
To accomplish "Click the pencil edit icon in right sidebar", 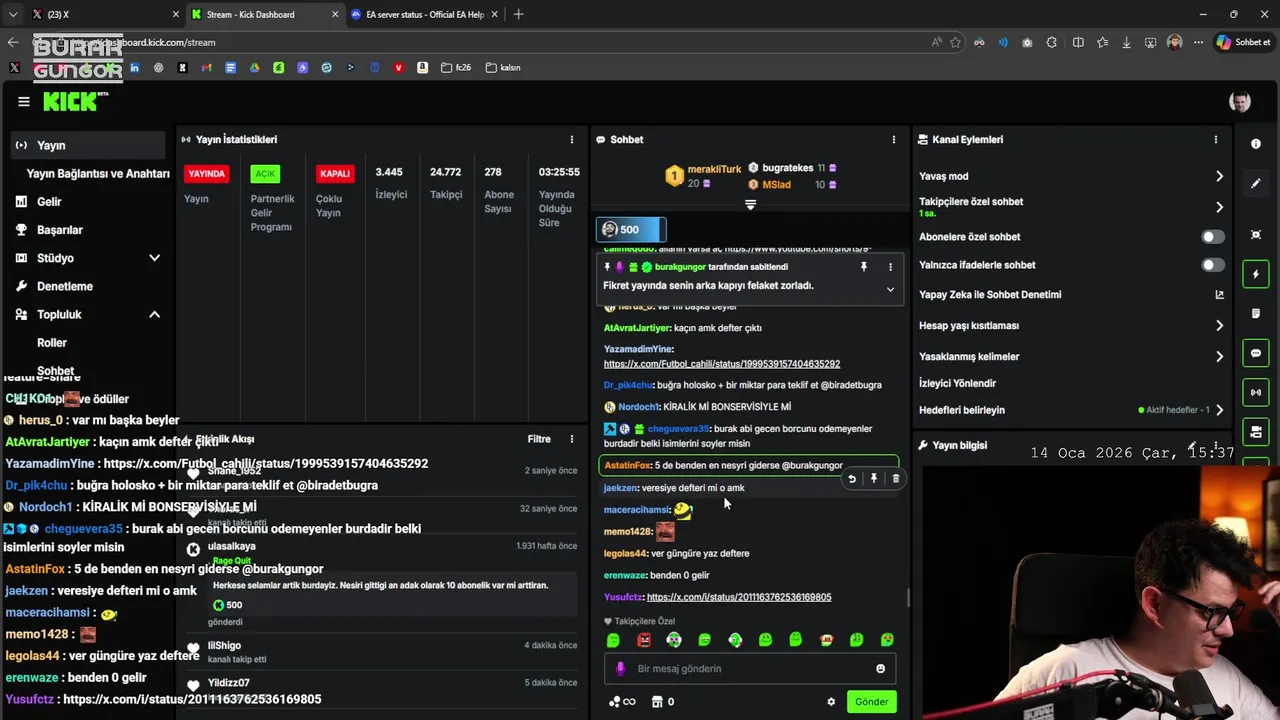I will point(1256,184).
